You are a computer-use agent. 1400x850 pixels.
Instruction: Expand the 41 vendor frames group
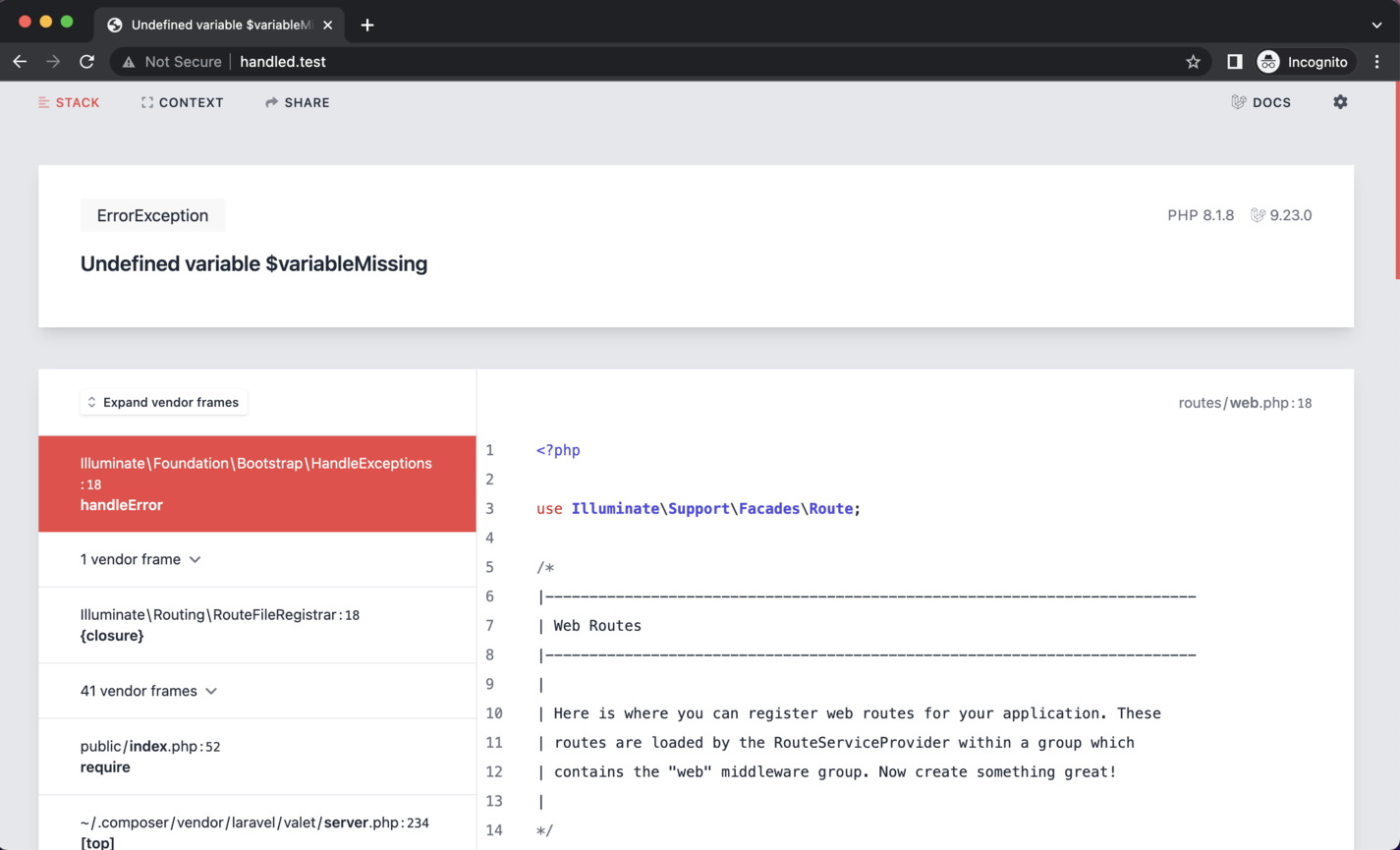(x=148, y=691)
